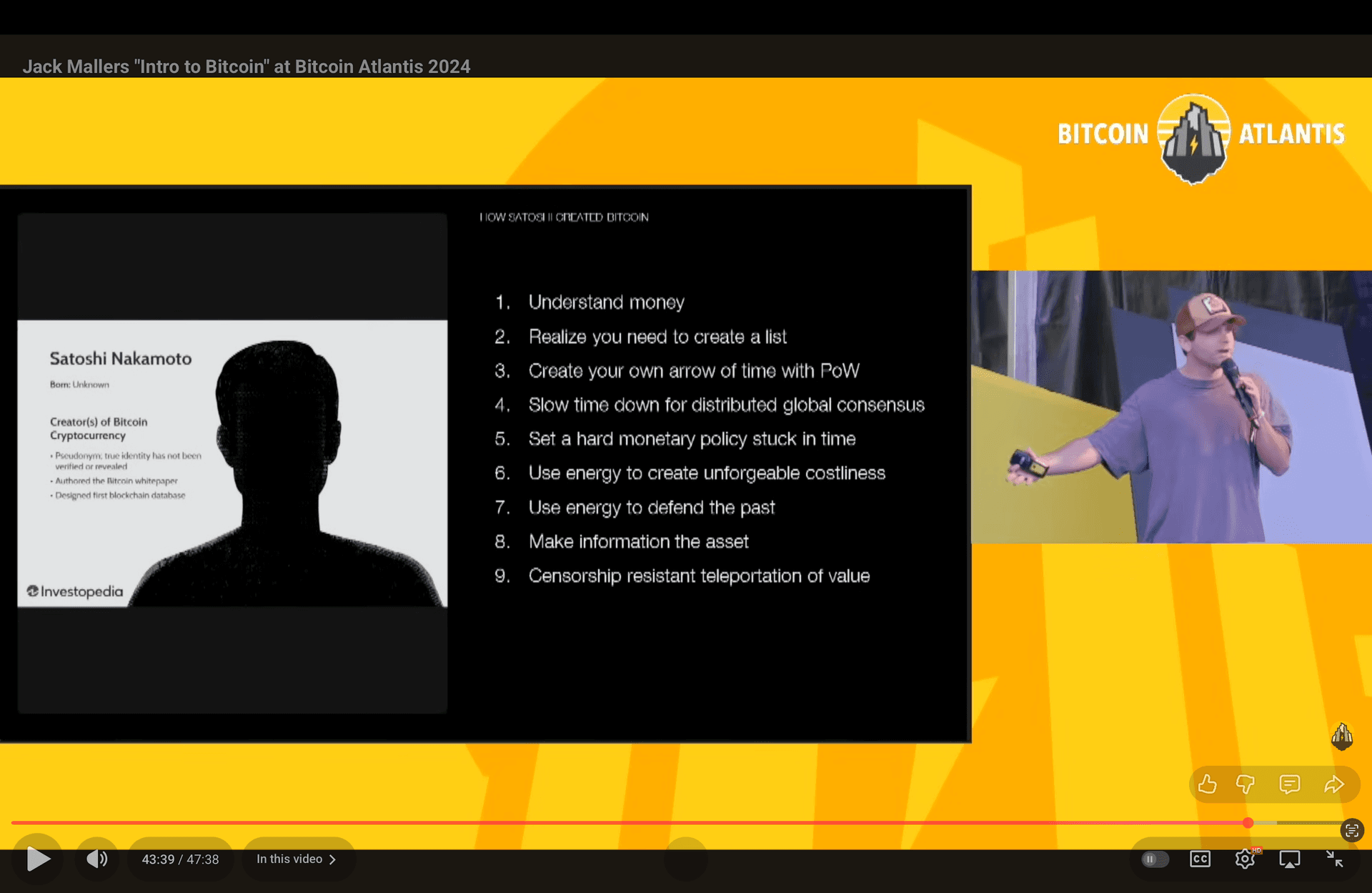1372x893 pixels.
Task: Cast video via AirPlay icon
Action: (1289, 859)
